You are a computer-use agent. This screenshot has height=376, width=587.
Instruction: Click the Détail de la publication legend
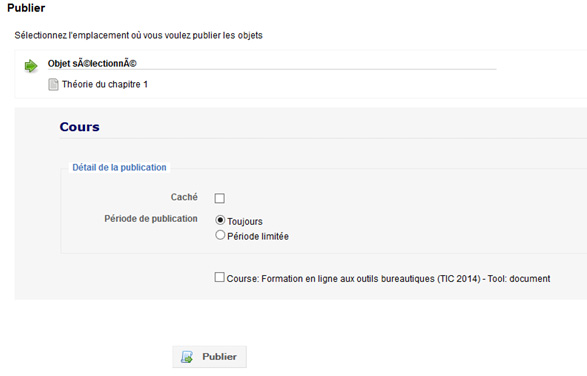pyautogui.click(x=119, y=167)
